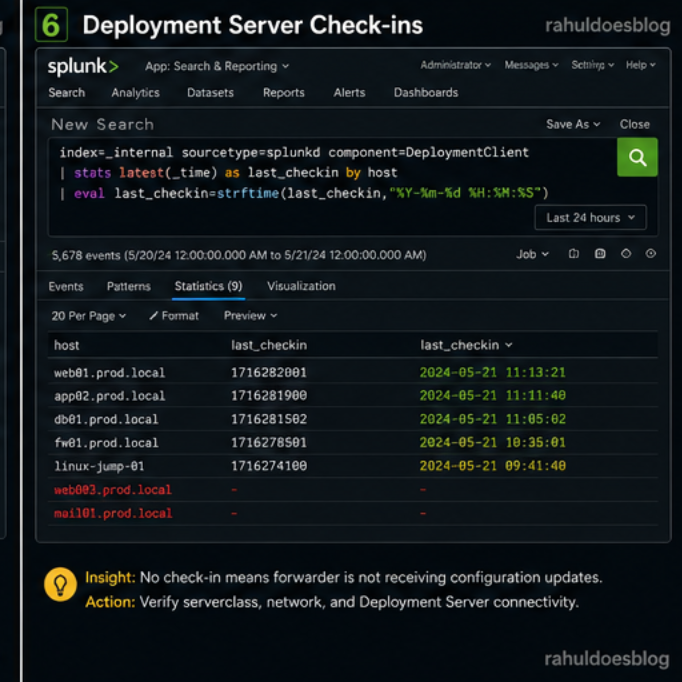Viewport: 682px width, 682px height.
Task: Open the App: Search & Reporting dropdown
Action: point(217,66)
